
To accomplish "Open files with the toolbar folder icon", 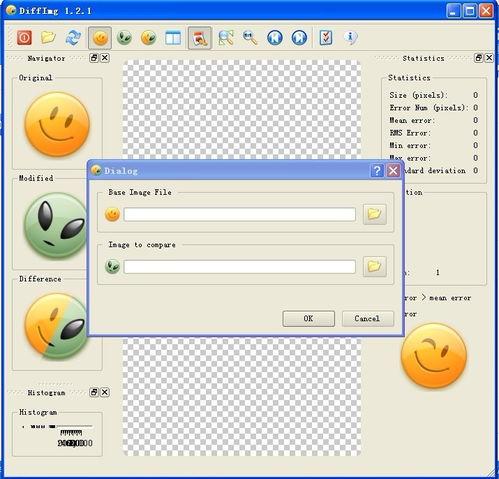I will click(x=48, y=38).
